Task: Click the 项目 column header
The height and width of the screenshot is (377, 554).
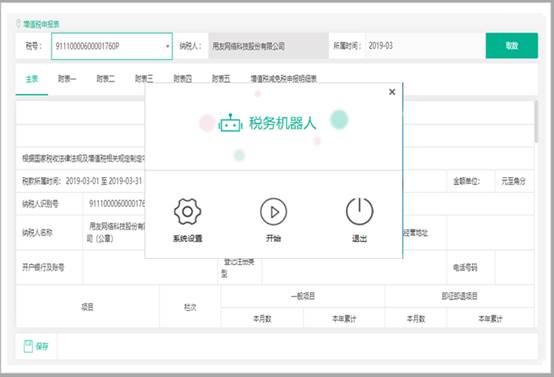Action: click(x=88, y=307)
